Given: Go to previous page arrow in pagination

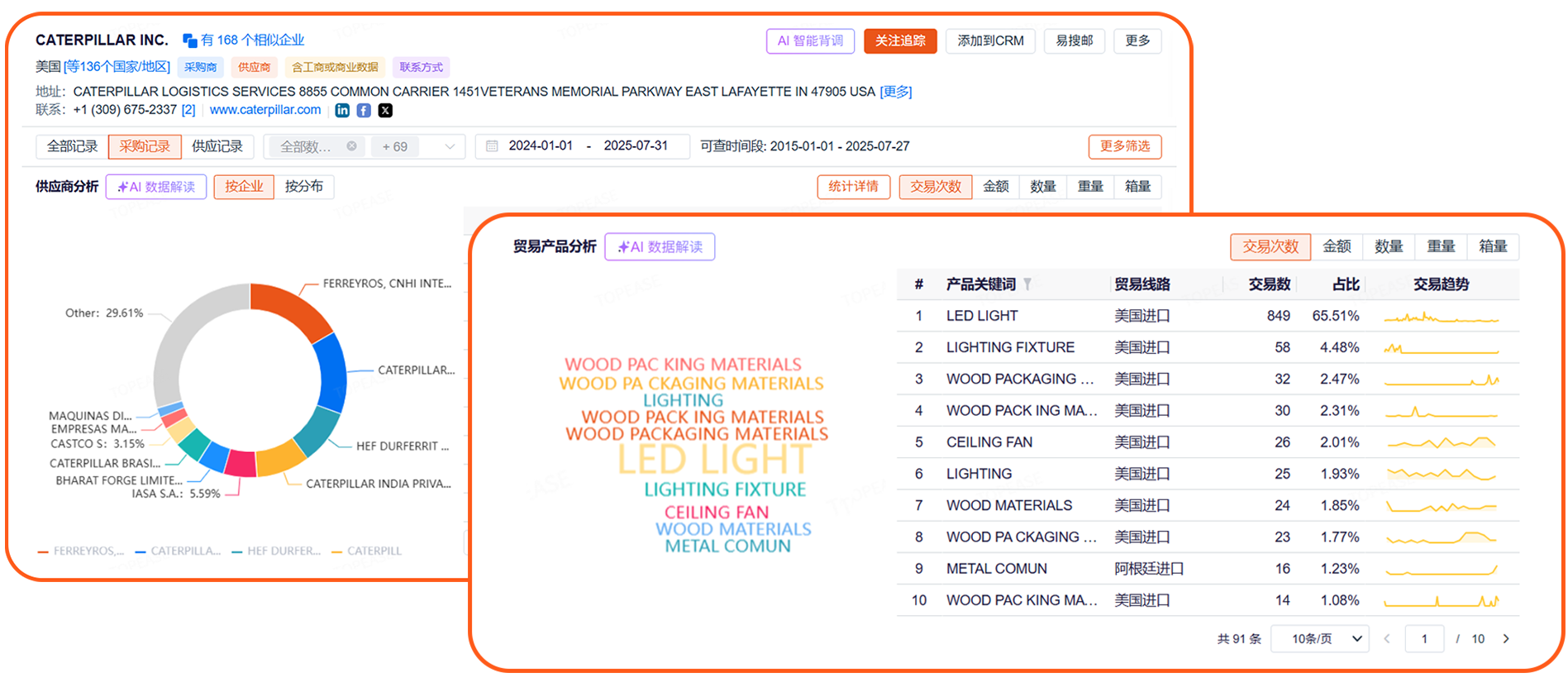Looking at the screenshot, I should point(1387,638).
